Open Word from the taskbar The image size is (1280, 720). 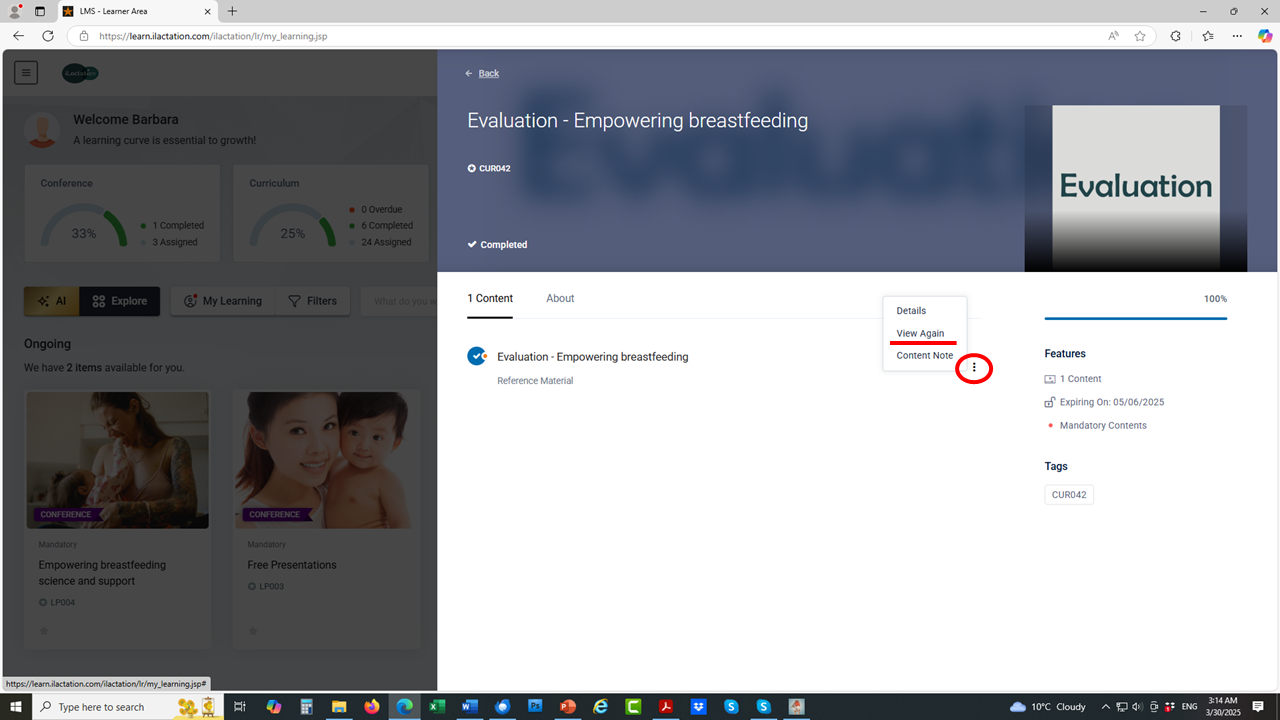pos(470,707)
